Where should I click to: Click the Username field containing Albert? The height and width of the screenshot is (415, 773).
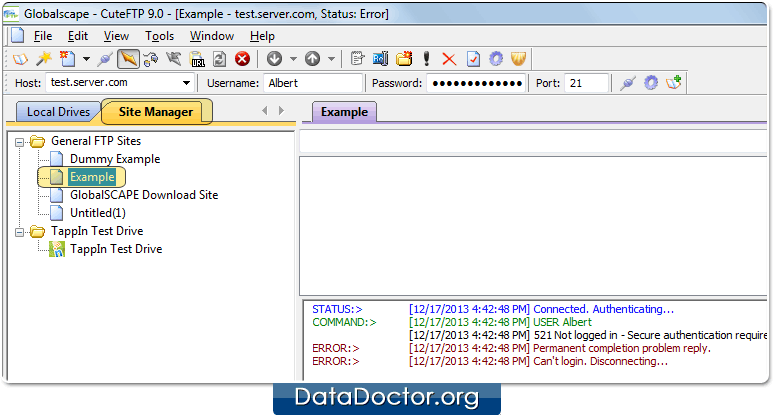tap(313, 83)
